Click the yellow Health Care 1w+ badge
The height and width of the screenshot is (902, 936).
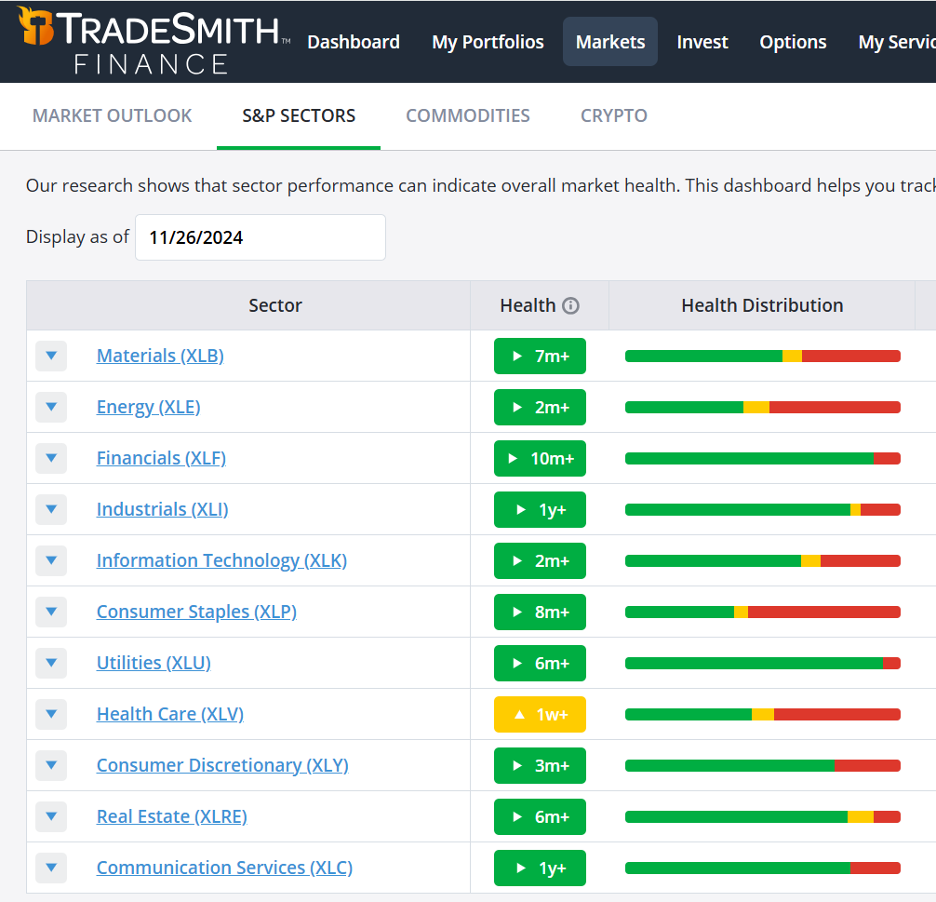(x=540, y=715)
